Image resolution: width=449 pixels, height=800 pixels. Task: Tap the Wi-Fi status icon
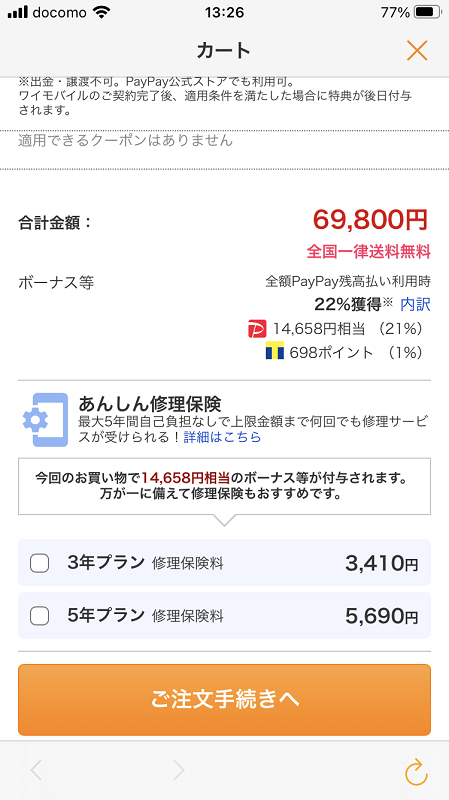click(x=103, y=12)
